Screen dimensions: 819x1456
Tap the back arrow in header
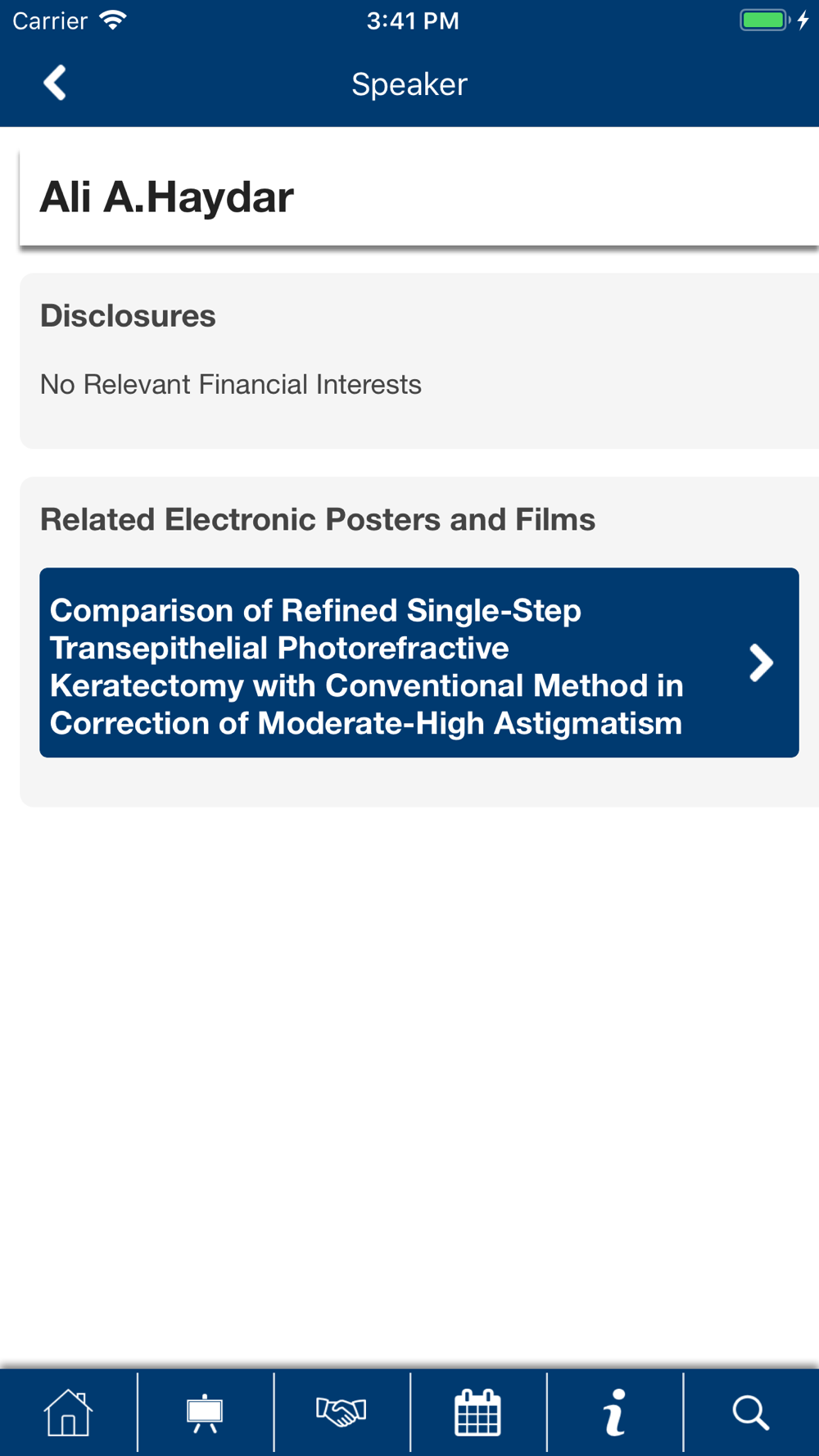click(x=55, y=84)
